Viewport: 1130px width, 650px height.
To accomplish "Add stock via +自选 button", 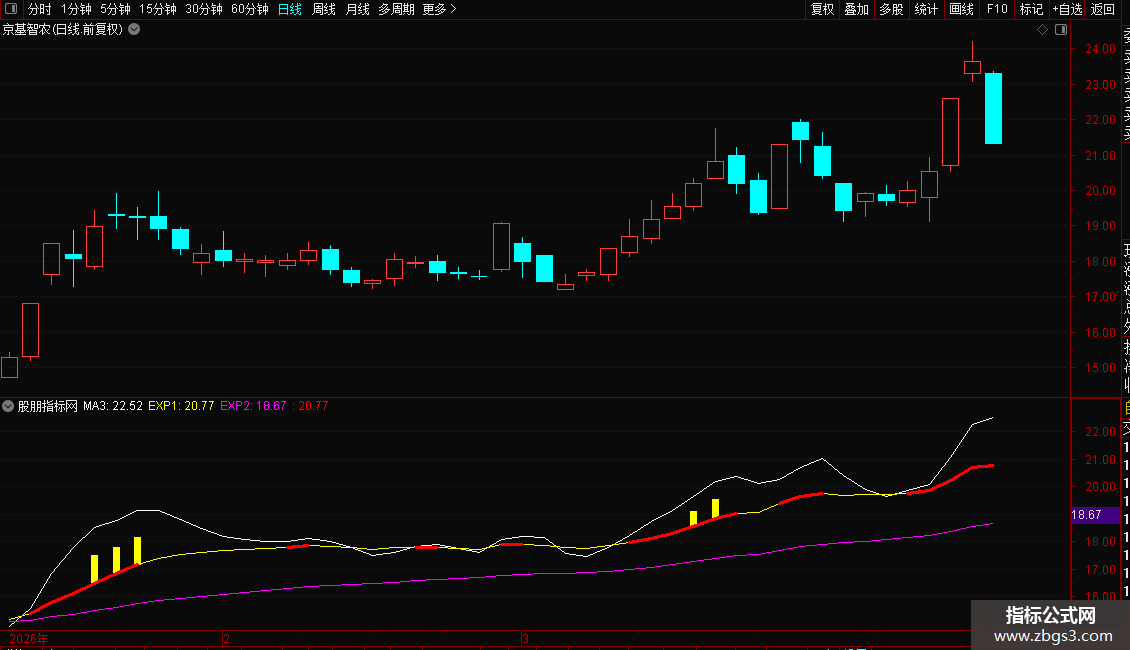I will 1067,9.
